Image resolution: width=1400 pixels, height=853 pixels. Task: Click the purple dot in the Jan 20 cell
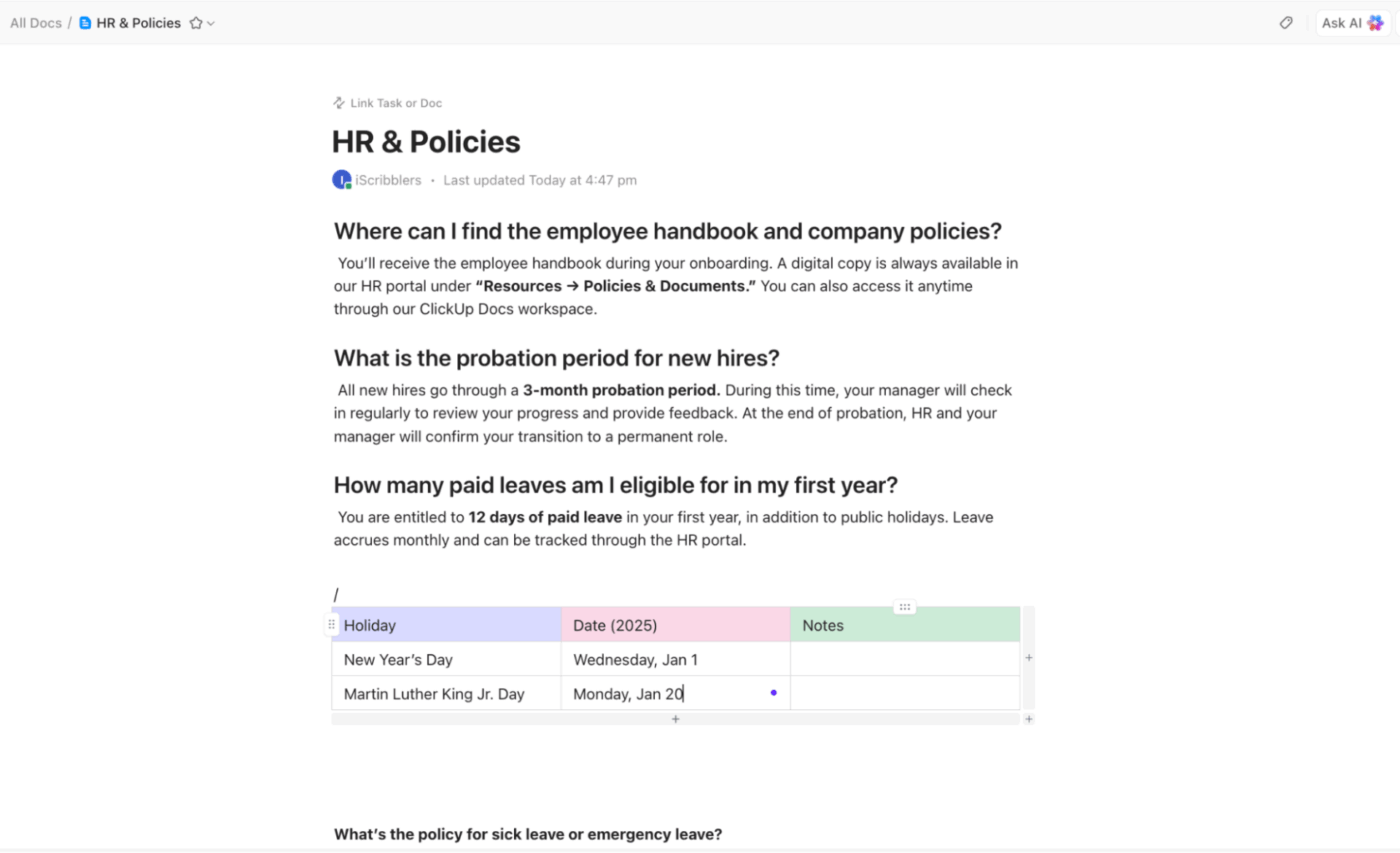point(774,692)
